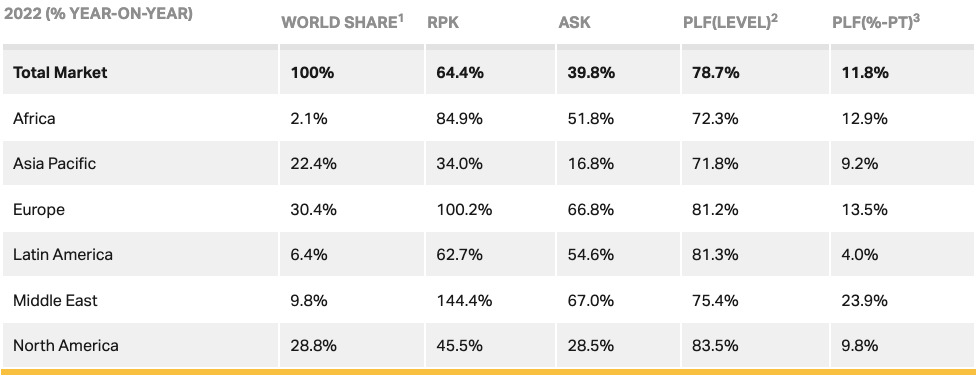
Task: Click the PLF(%-PT) column header
Action: [x=877, y=22]
